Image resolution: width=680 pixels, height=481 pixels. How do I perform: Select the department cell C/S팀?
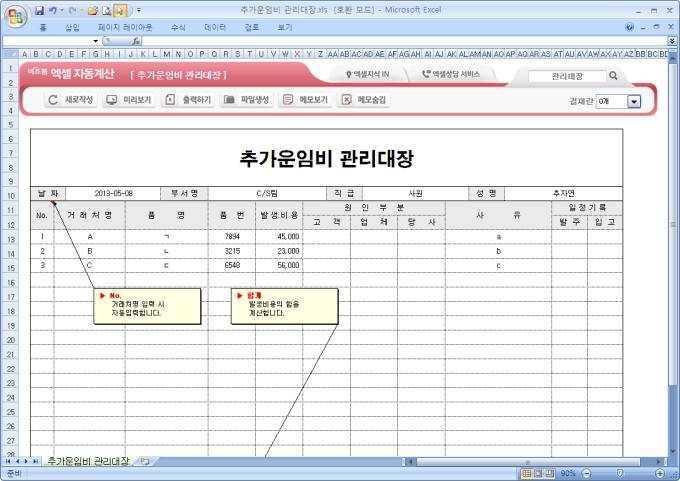pos(267,193)
